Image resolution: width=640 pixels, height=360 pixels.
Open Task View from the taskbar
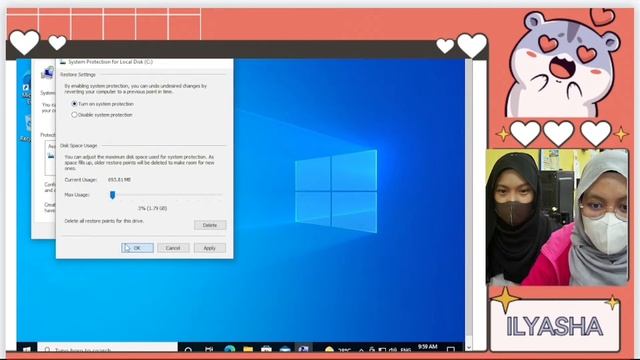(x=209, y=349)
